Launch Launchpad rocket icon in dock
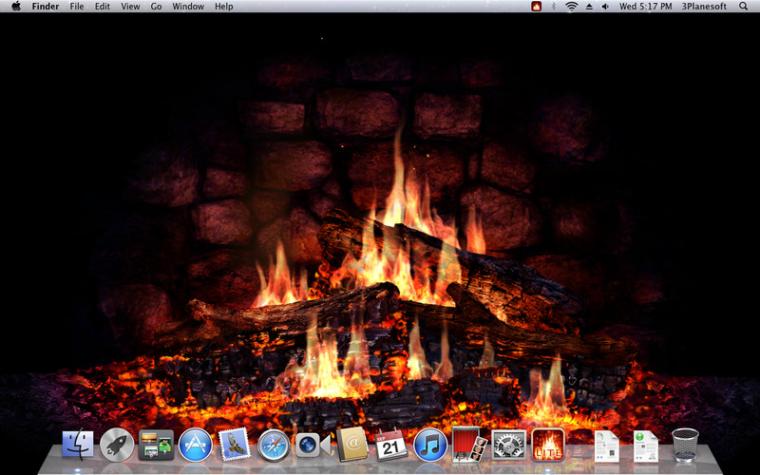The image size is (760, 475). coord(117,444)
